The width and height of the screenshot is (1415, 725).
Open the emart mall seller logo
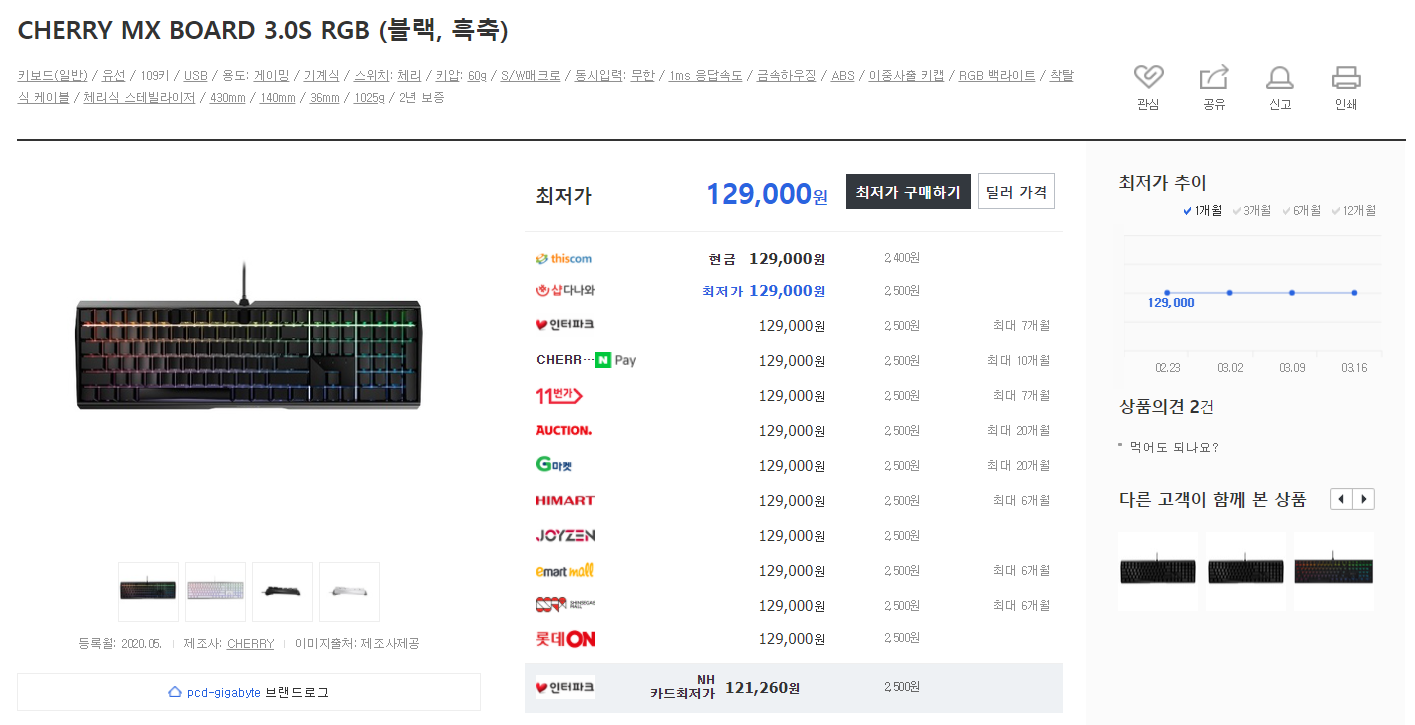[565, 571]
